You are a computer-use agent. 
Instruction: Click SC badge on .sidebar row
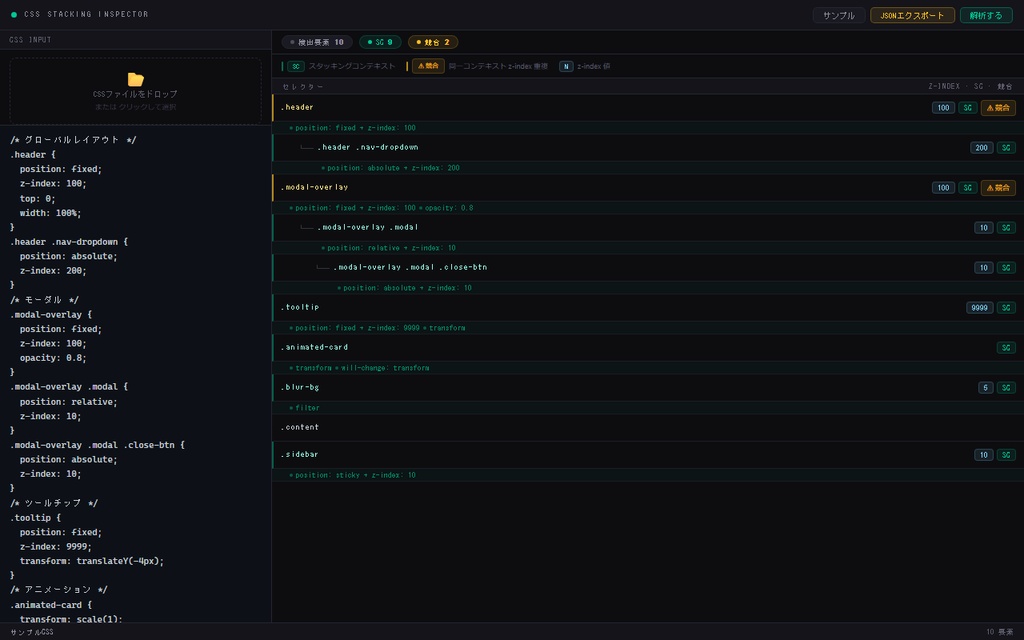(1006, 455)
